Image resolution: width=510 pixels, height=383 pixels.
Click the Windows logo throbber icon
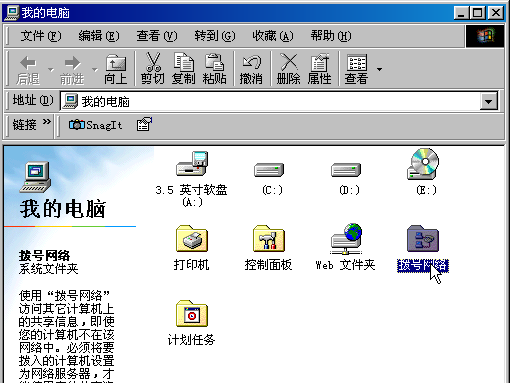(485, 36)
